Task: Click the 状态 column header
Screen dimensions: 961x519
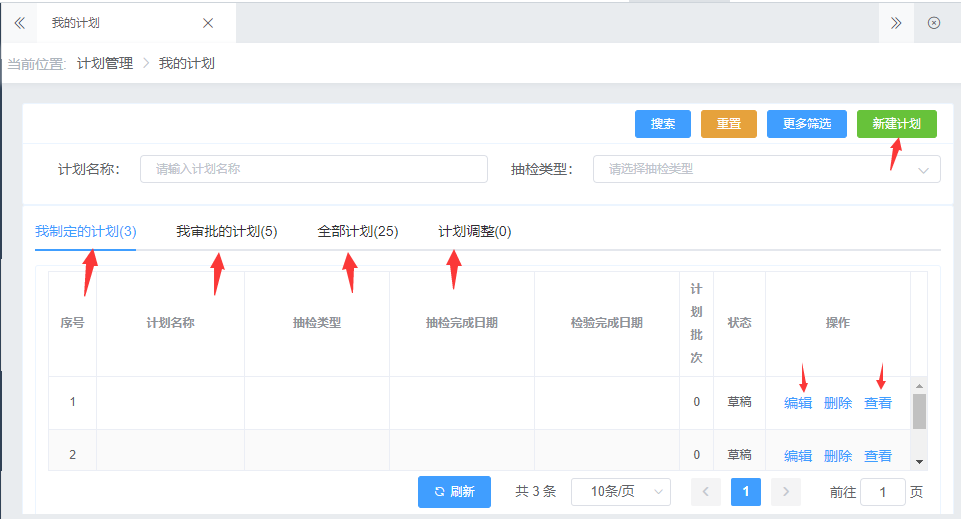Action: 739,323
